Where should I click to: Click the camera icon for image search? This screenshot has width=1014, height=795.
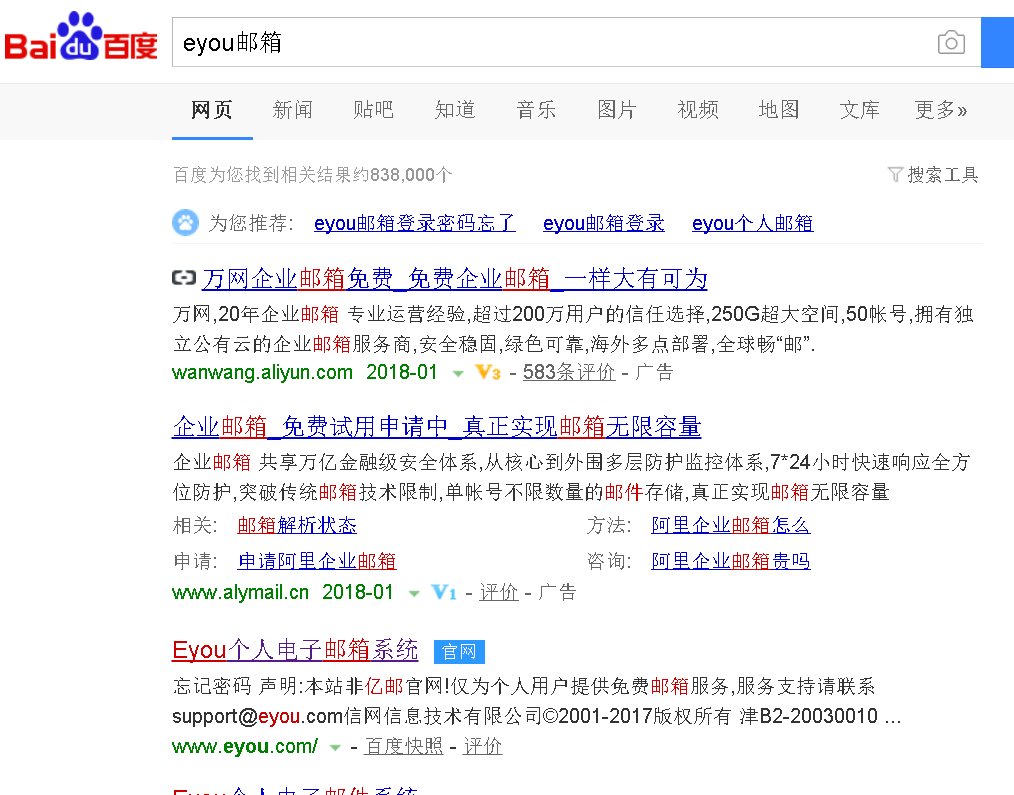(x=950, y=42)
